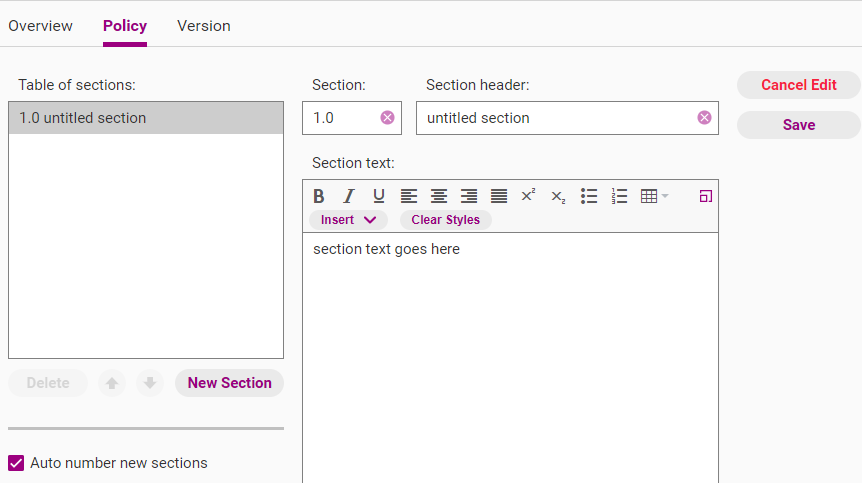The image size is (862, 483).
Task: Clear the Section number field
Action: point(387,118)
